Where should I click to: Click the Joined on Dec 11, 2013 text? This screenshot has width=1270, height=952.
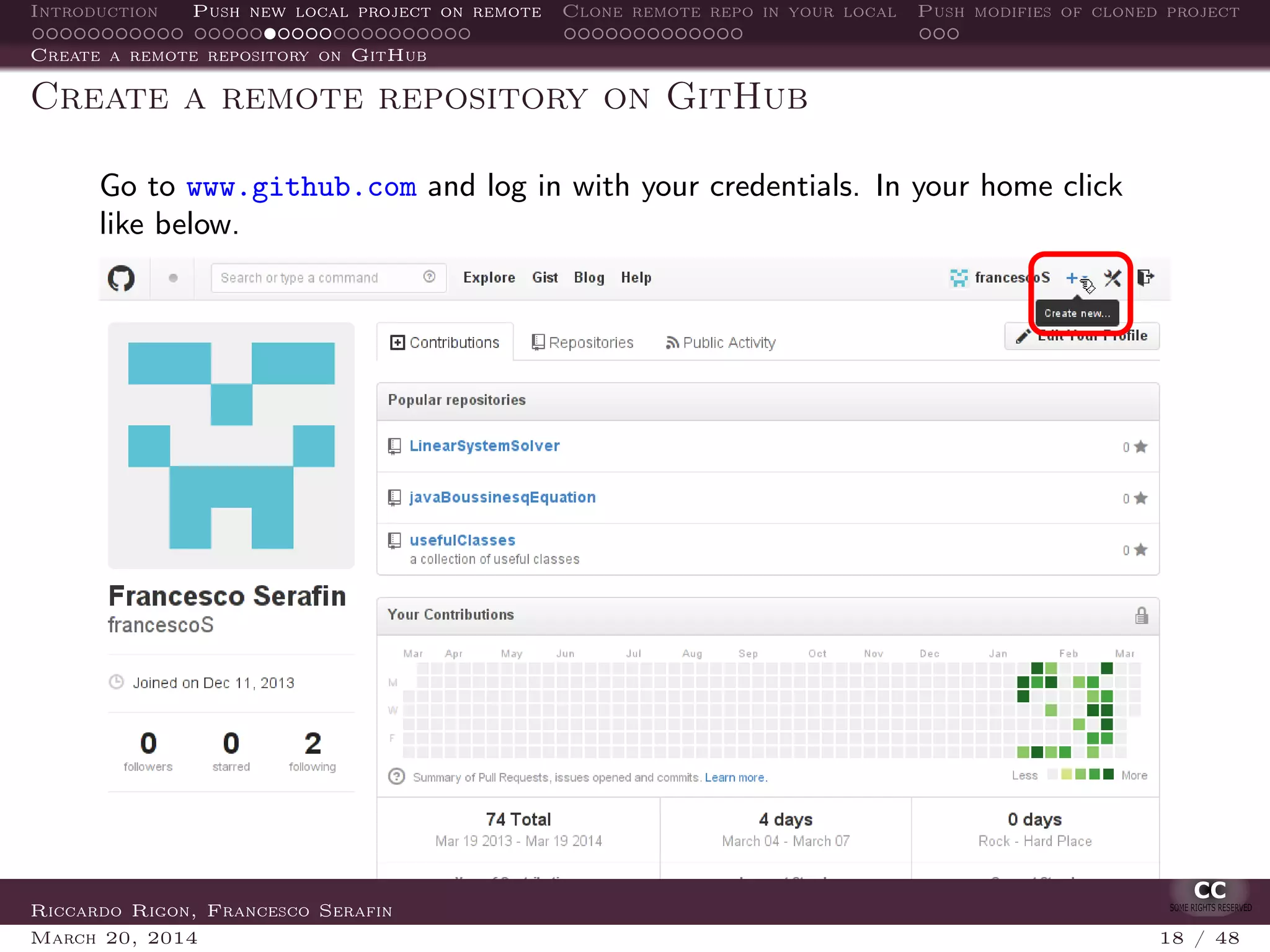point(213,682)
